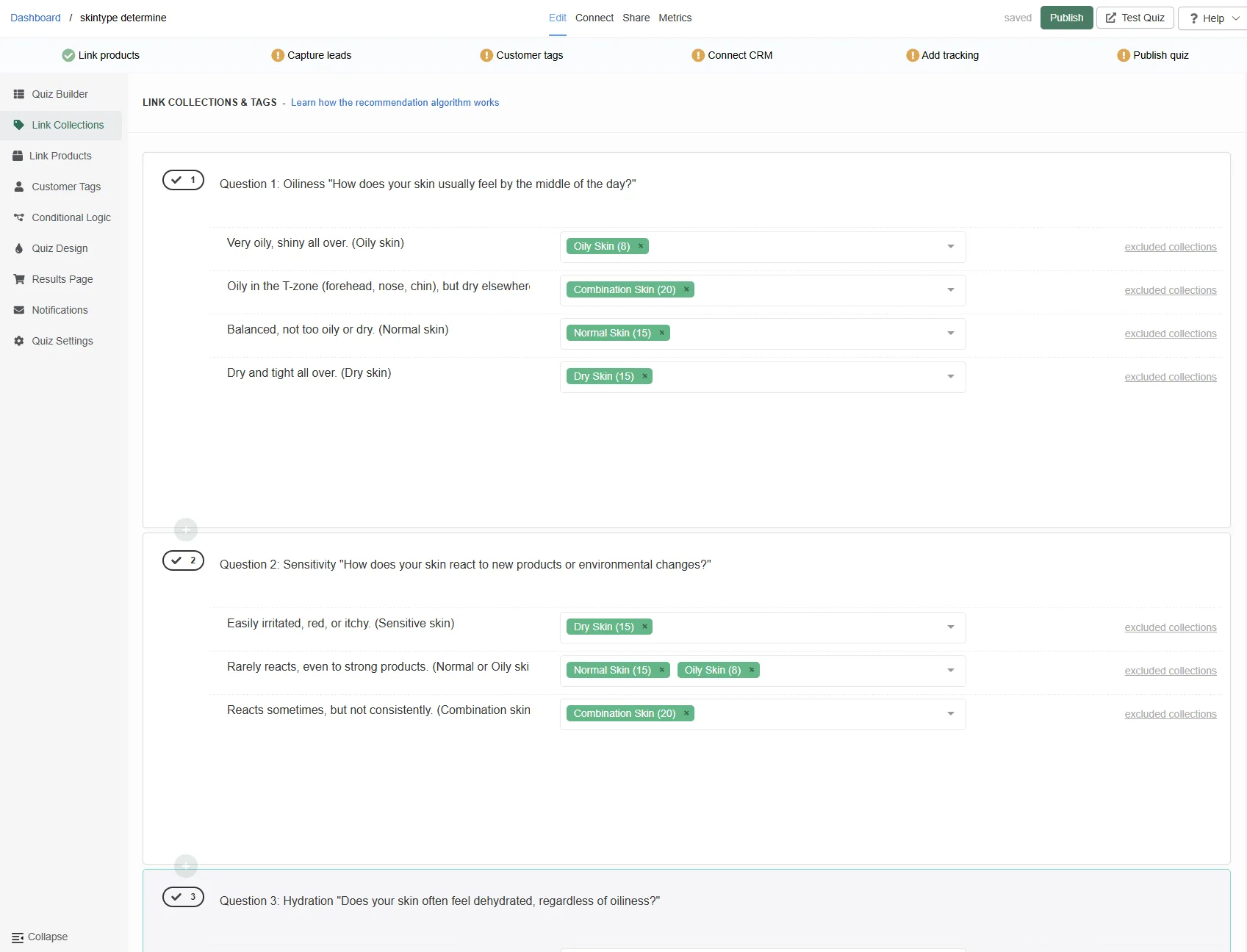Remove Normal Skin (15) tag in Balanced row
1247x952 pixels.
pos(662,333)
